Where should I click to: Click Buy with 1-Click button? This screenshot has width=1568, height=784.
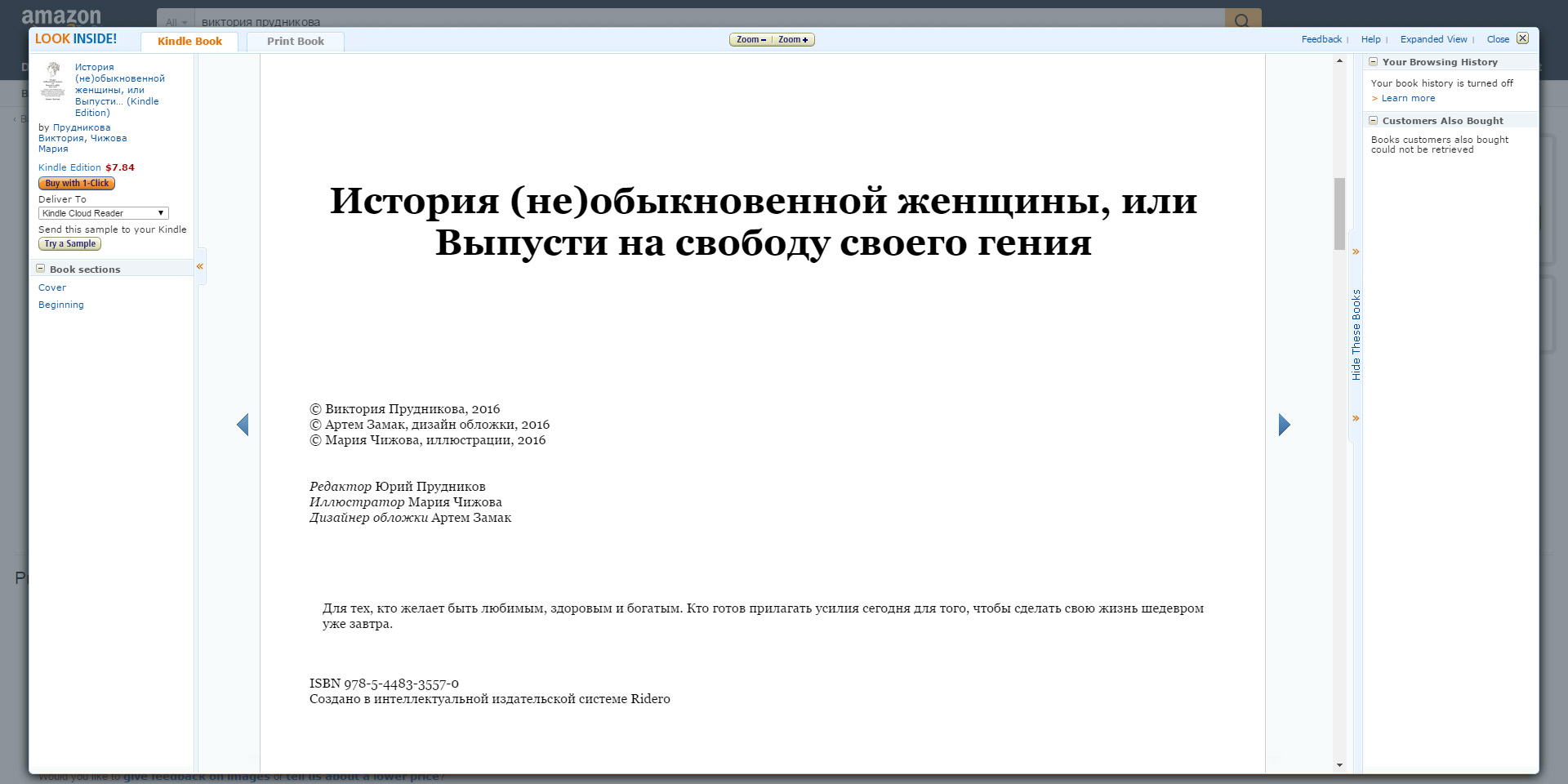coord(77,184)
